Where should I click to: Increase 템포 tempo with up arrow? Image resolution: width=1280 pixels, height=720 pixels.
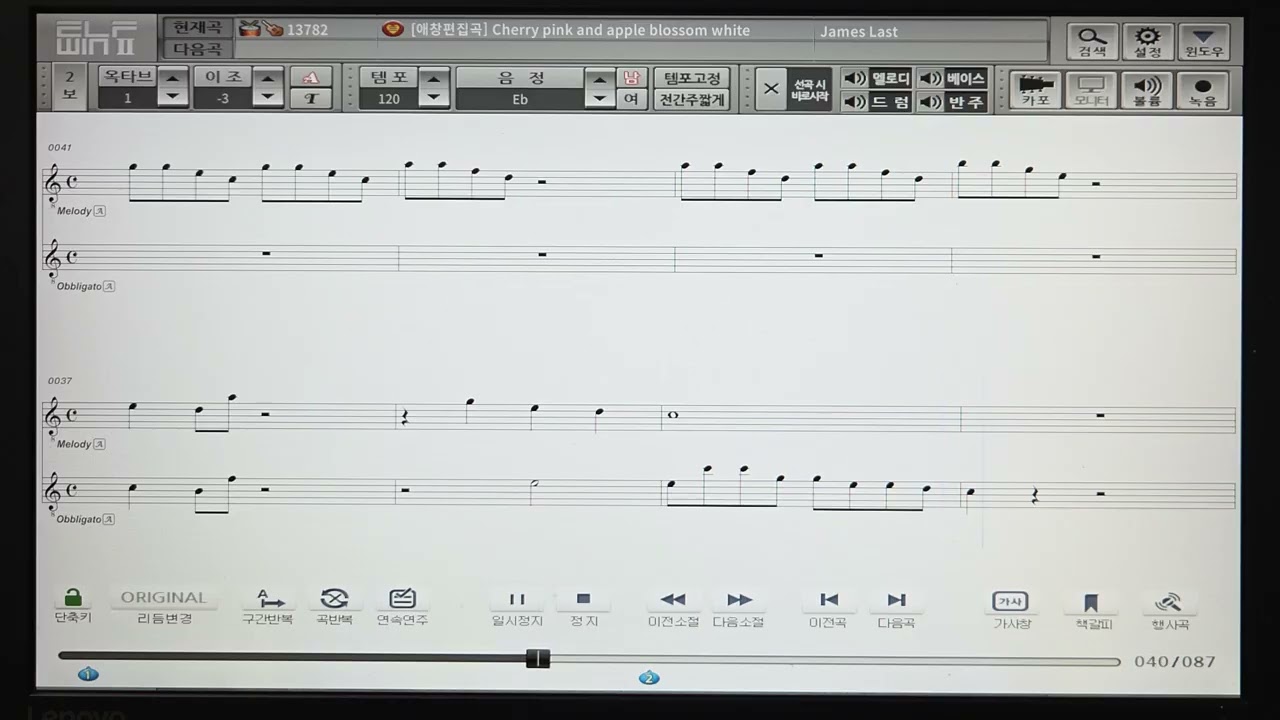click(434, 78)
